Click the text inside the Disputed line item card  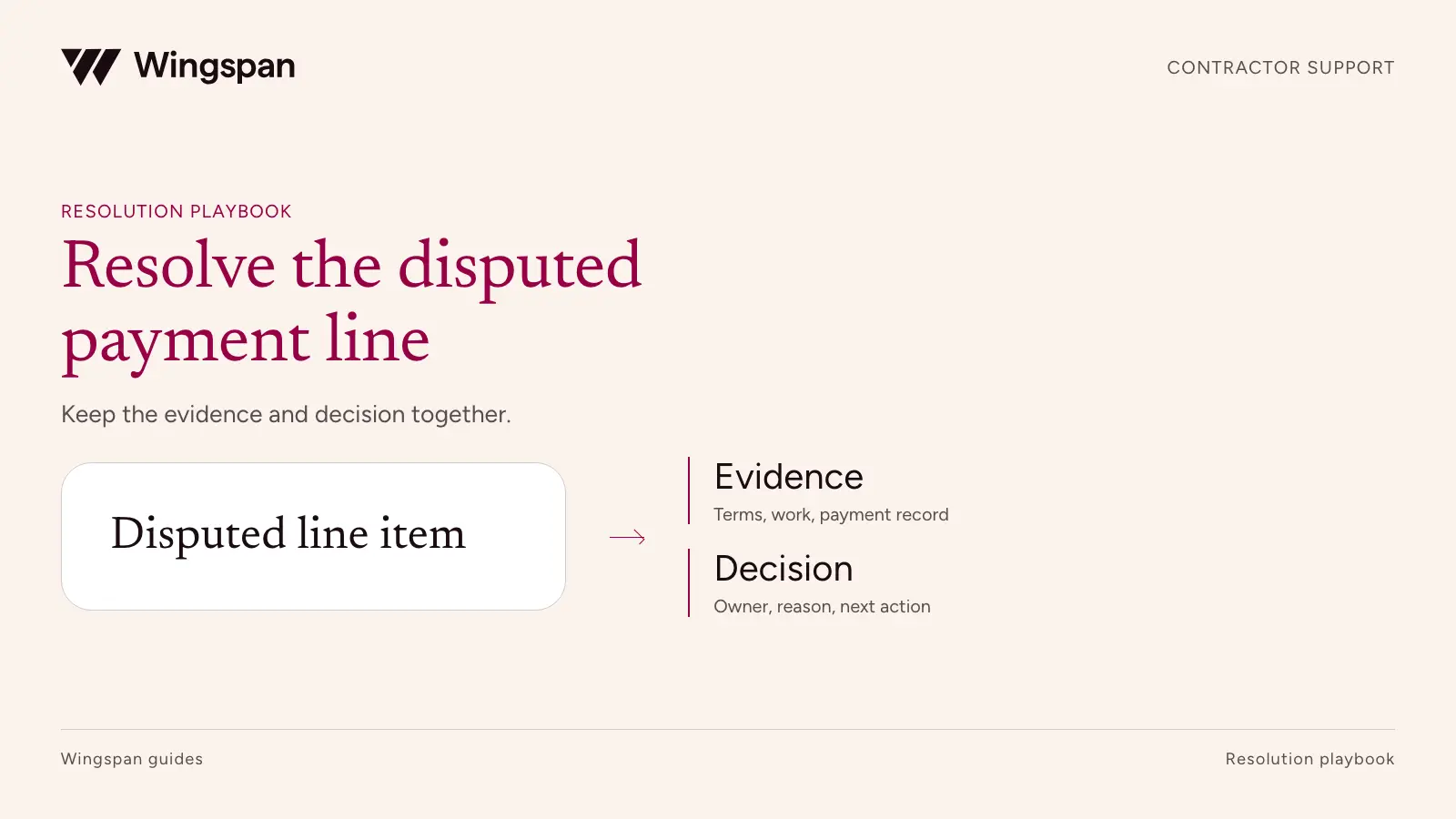(288, 533)
